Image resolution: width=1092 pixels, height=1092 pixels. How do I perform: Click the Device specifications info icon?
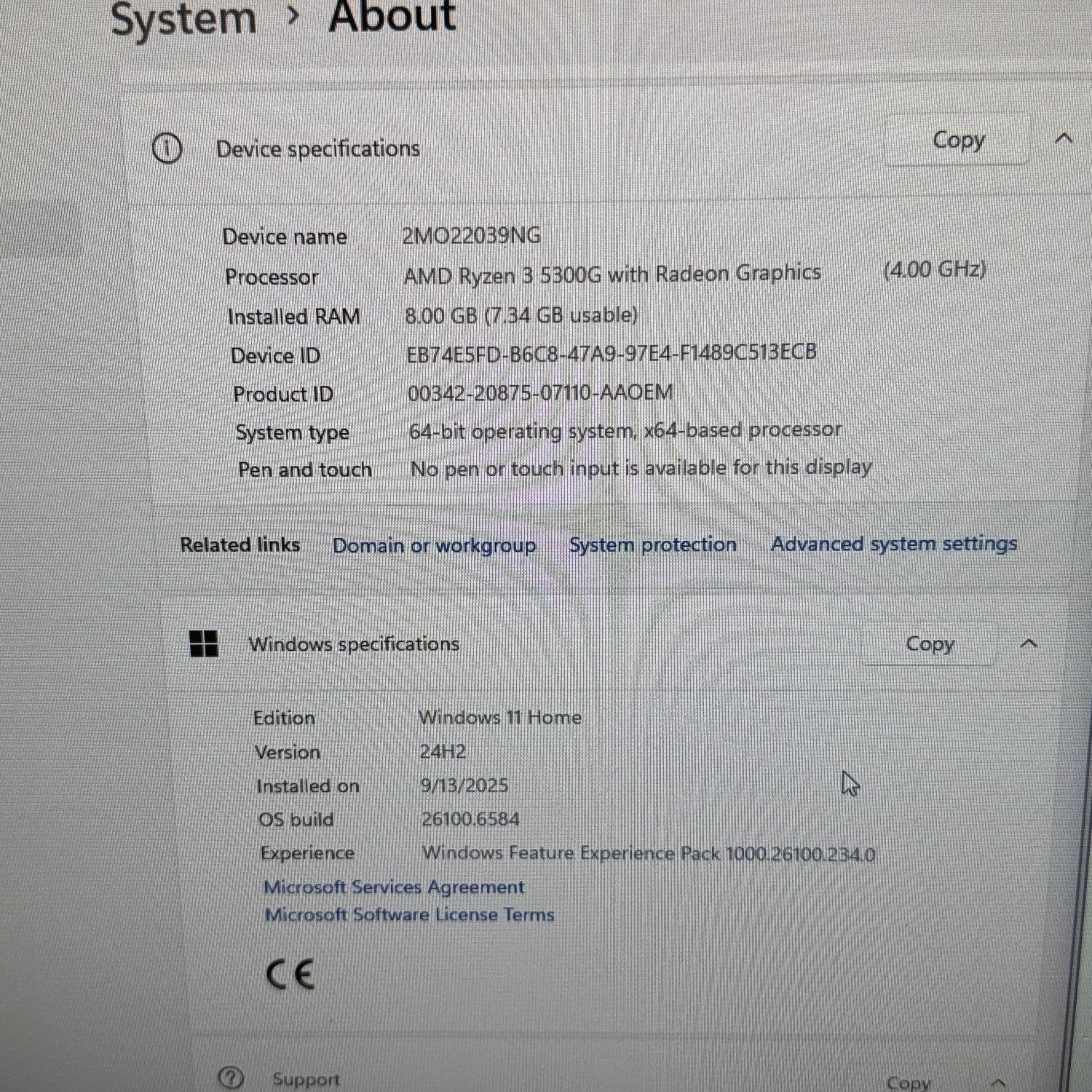(167, 149)
